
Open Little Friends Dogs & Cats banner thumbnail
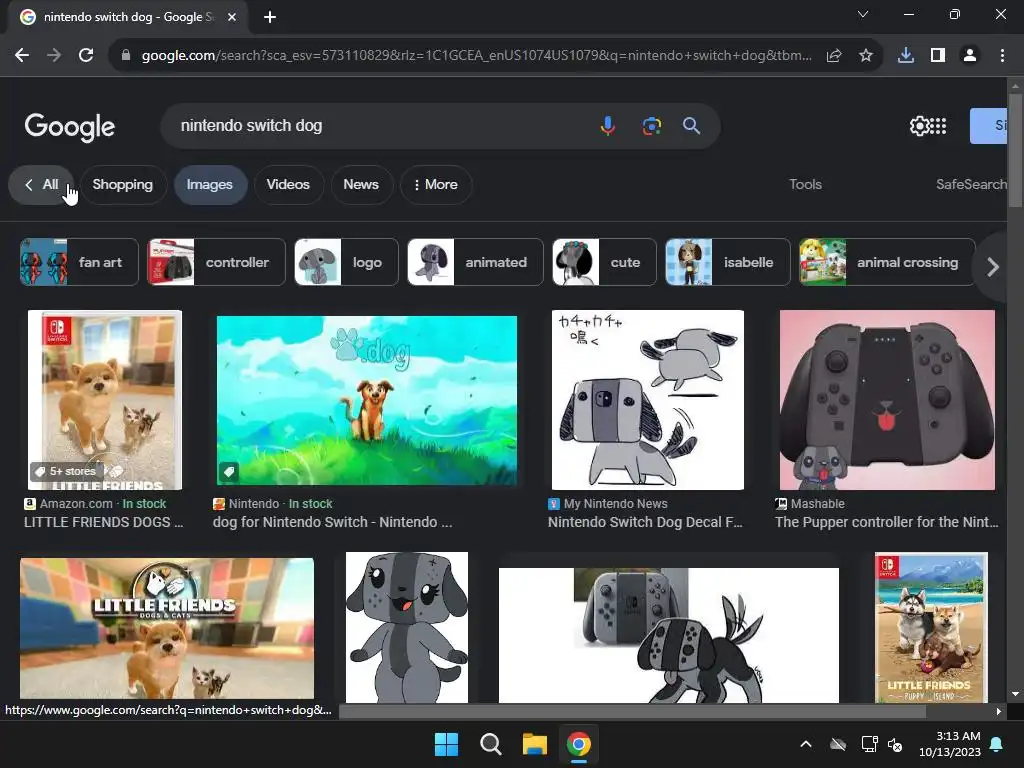pos(167,628)
